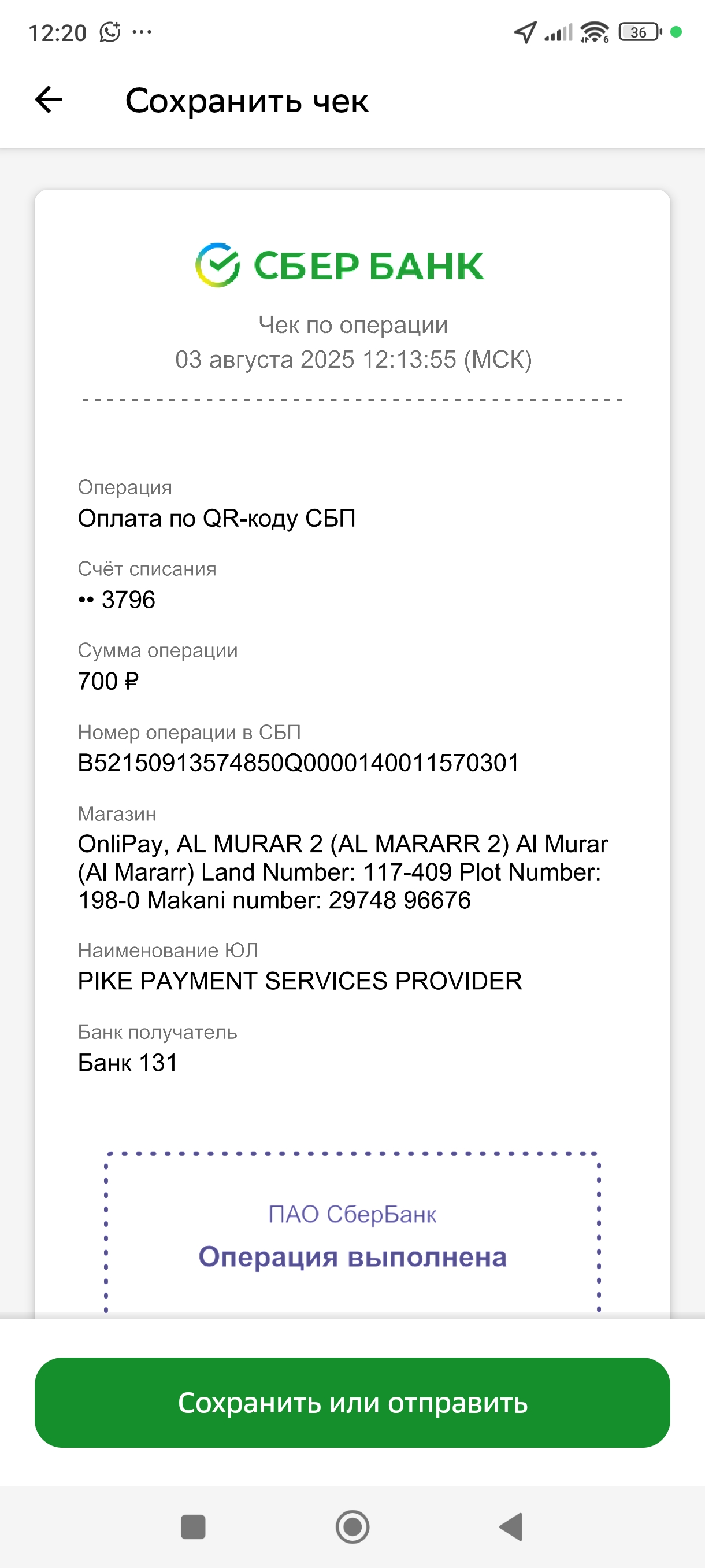
Task: Tap the back arrow icon
Action: coord(49,100)
